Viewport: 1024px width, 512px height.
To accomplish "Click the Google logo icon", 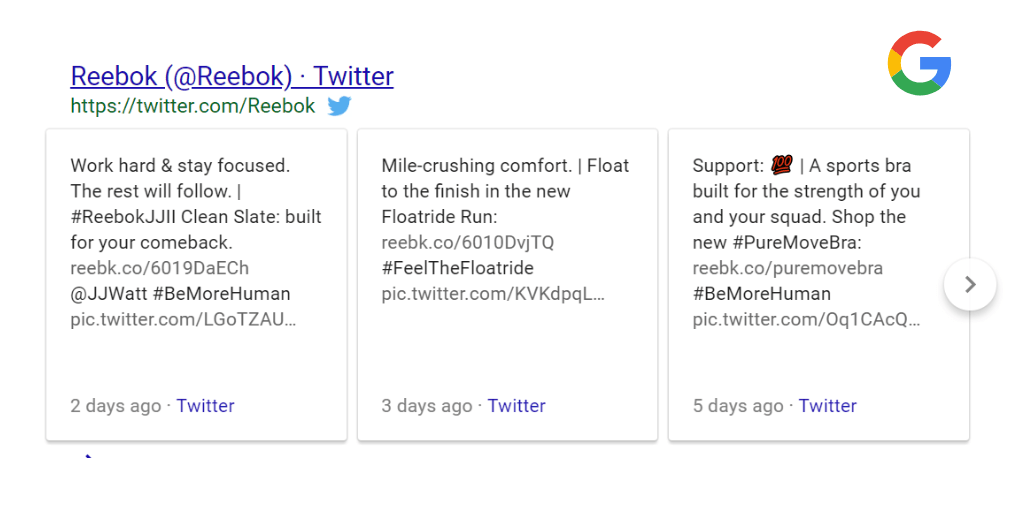I will (919, 63).
